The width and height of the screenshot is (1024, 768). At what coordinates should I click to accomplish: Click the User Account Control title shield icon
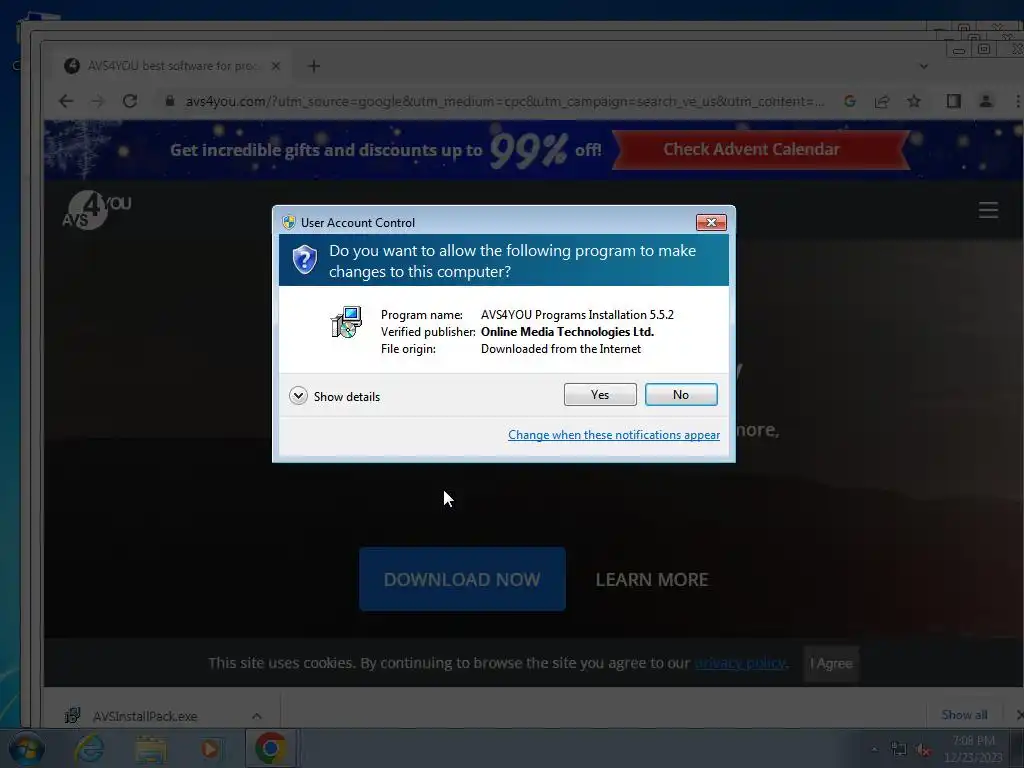289,222
